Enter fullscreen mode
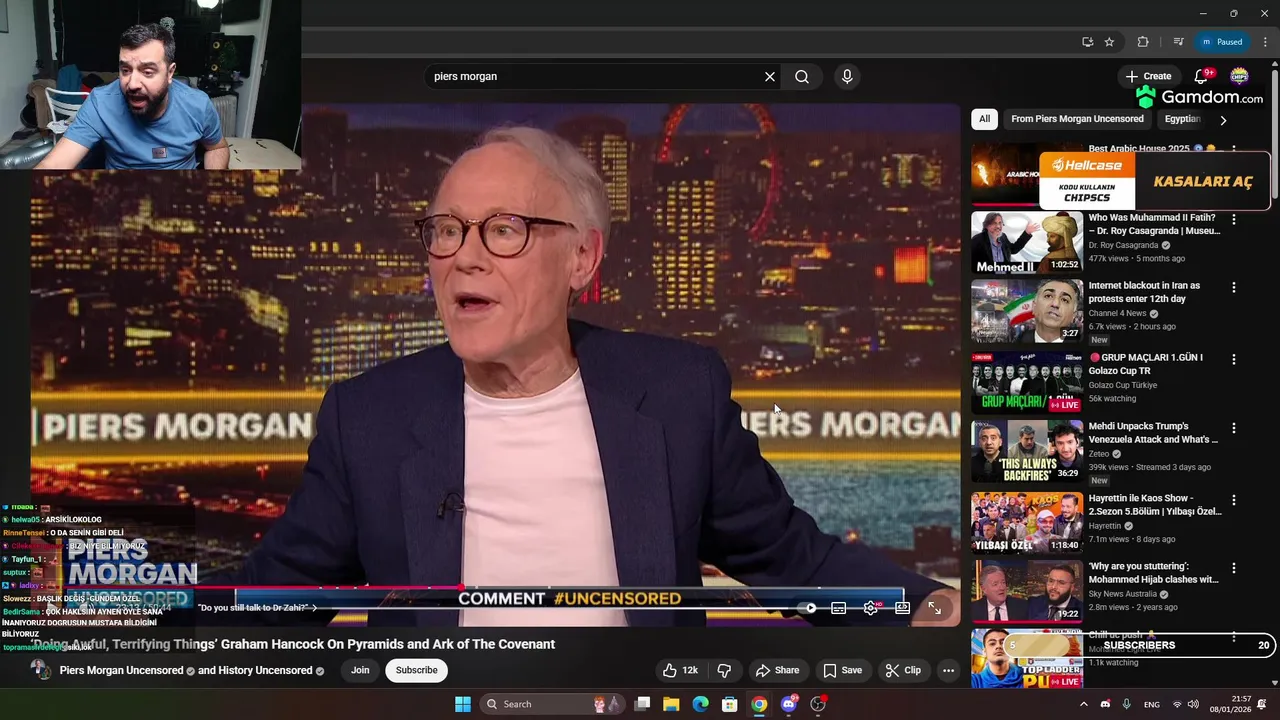 934,608
